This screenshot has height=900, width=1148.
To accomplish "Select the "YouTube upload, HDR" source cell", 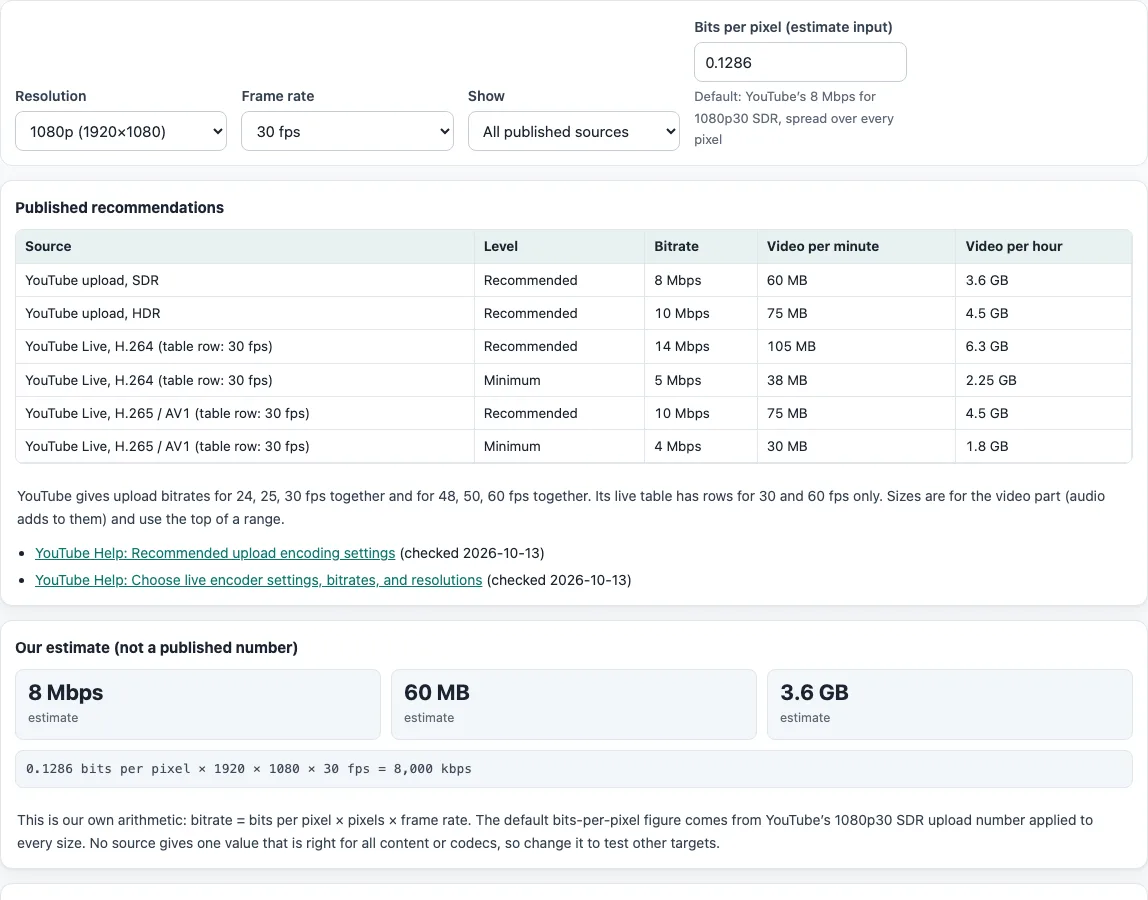I will 245,313.
